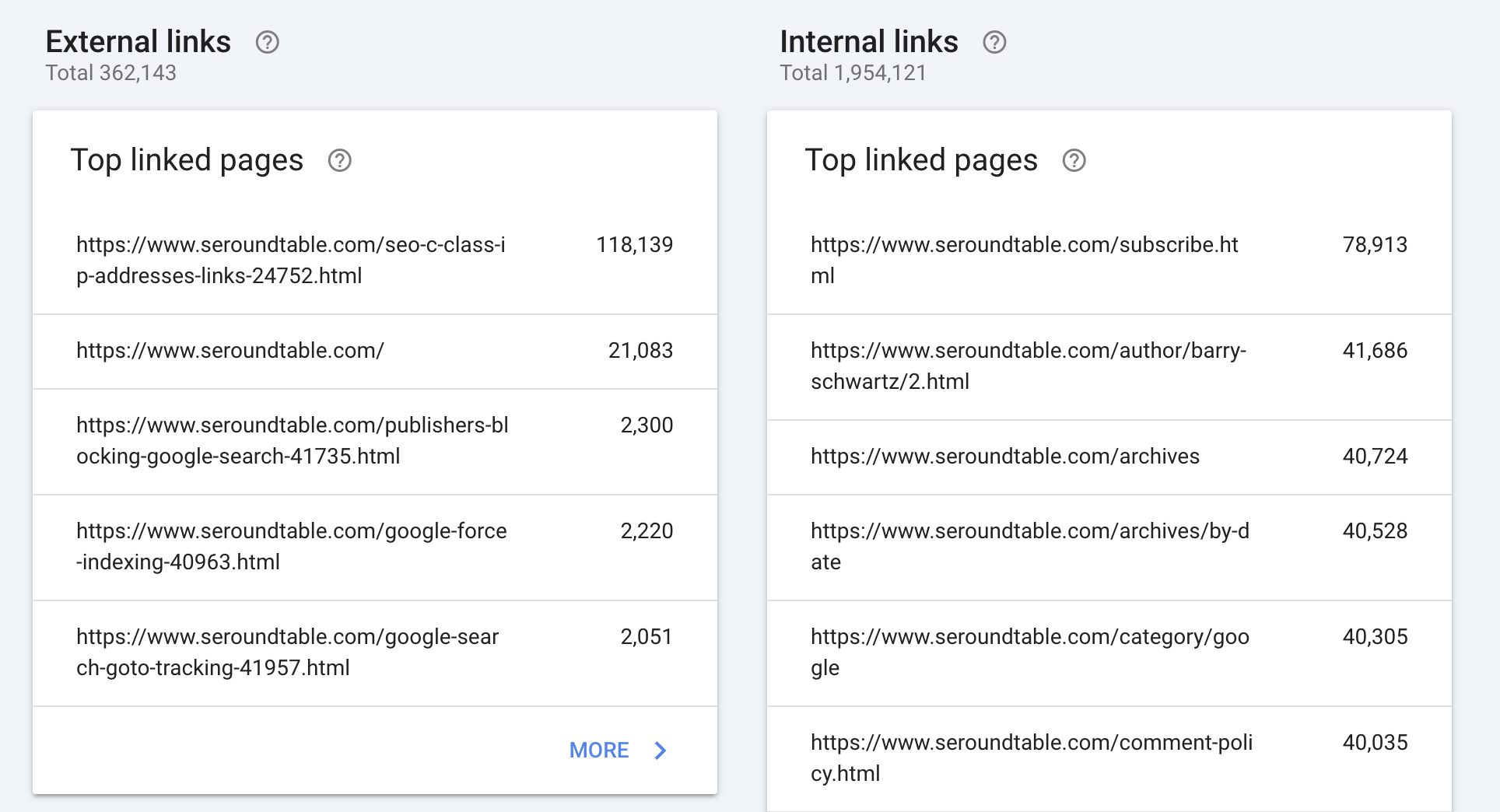Click the 41,686 link count
The height and width of the screenshot is (812, 1500).
(x=1376, y=351)
